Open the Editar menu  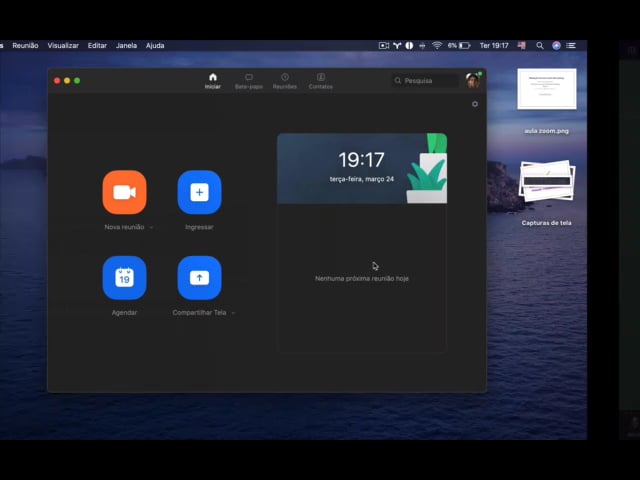[97, 46]
